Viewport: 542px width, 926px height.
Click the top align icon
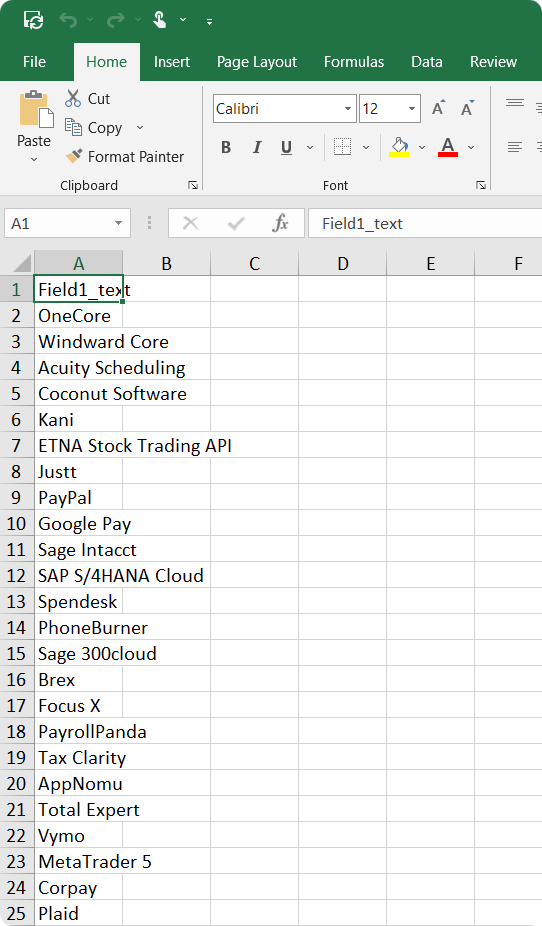[x=515, y=103]
